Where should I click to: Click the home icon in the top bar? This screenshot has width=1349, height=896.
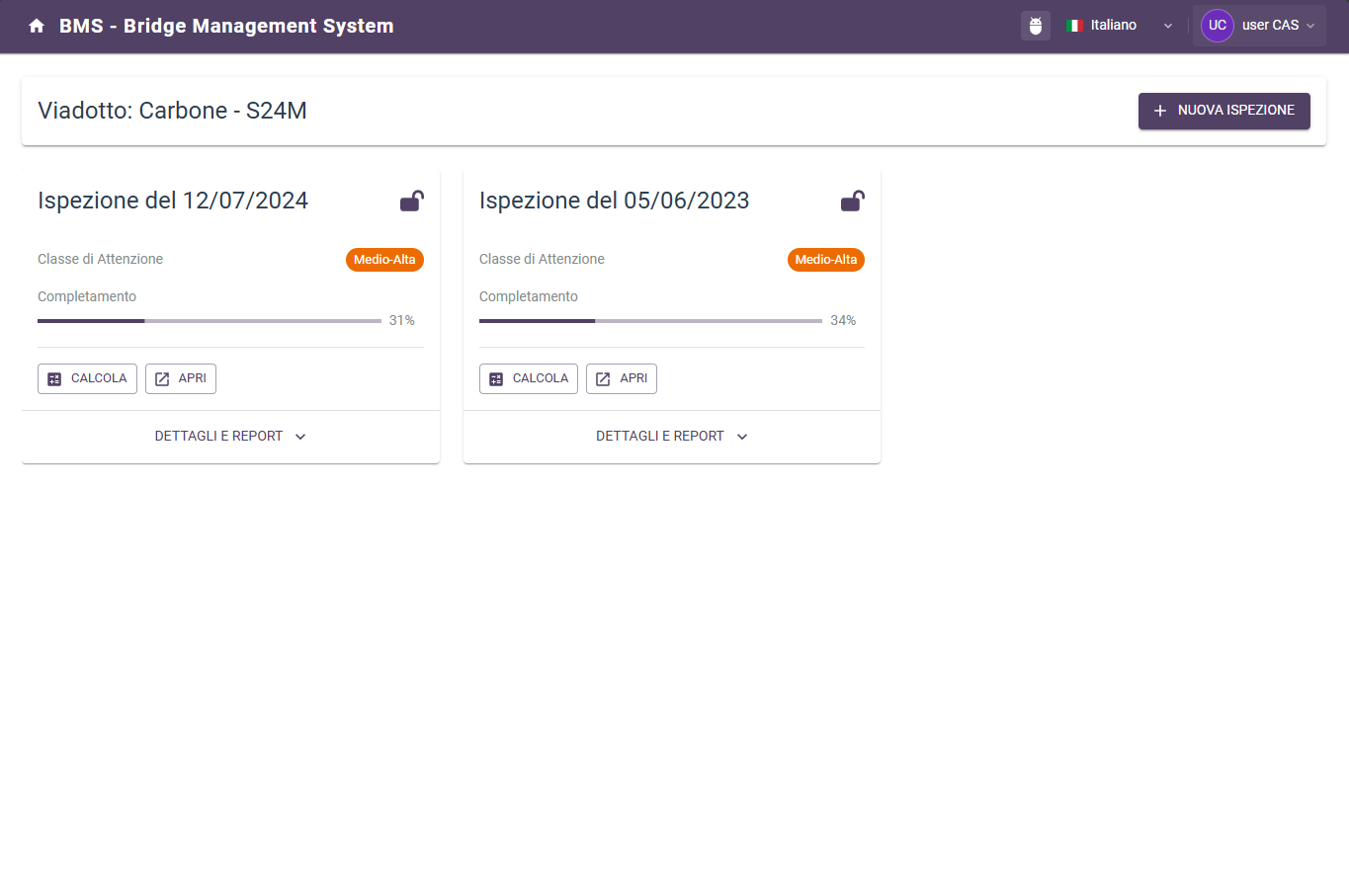pyautogui.click(x=36, y=26)
